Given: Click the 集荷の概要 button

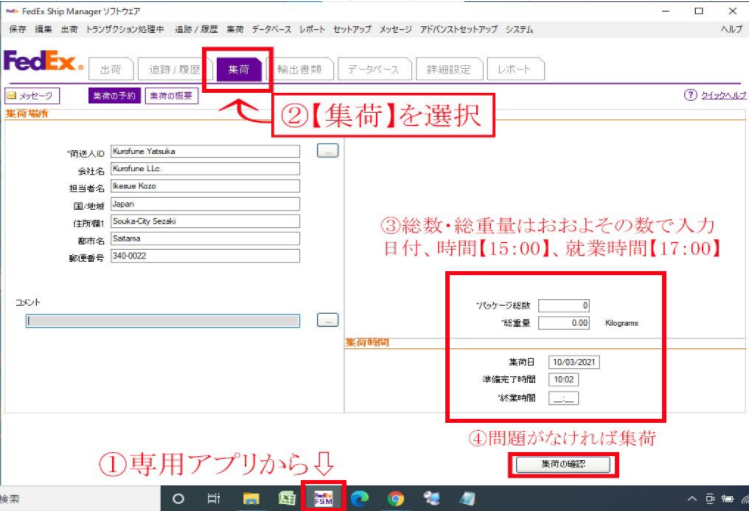Looking at the screenshot, I should pos(171,96).
